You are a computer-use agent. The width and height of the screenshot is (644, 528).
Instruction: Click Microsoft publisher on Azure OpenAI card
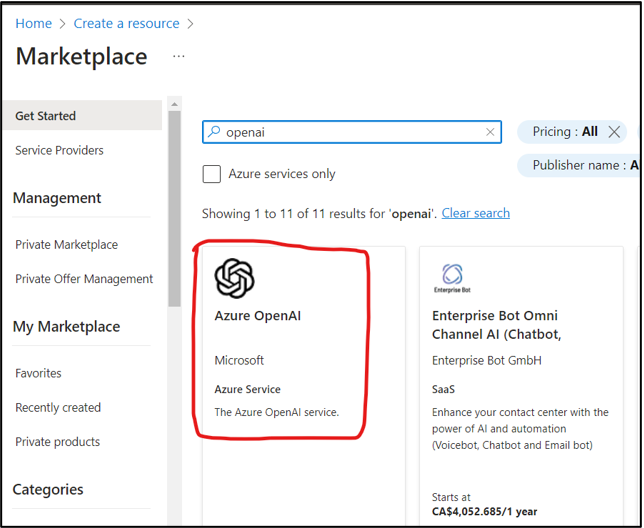[x=239, y=360]
